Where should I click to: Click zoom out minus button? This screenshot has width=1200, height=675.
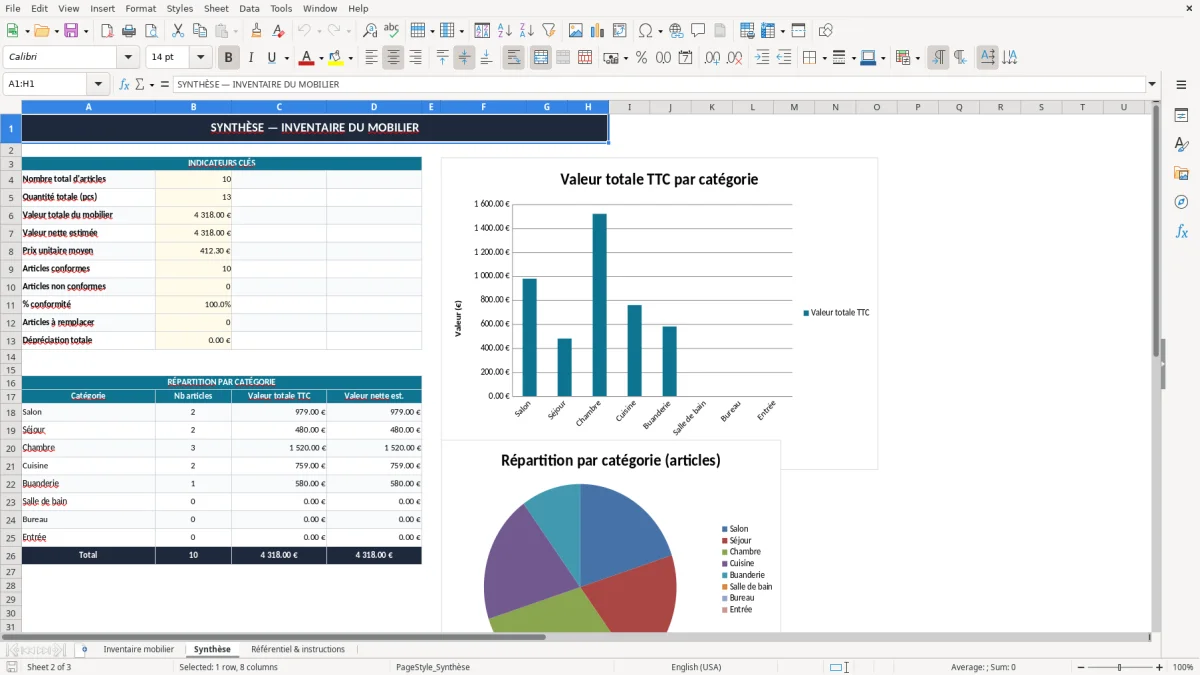tap(1080, 667)
